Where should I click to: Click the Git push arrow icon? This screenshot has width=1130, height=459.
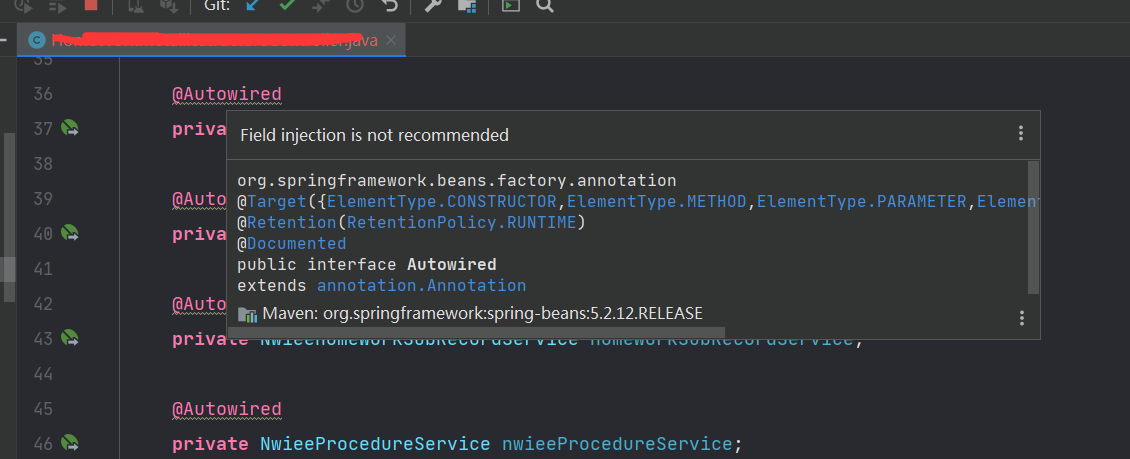click(320, 6)
